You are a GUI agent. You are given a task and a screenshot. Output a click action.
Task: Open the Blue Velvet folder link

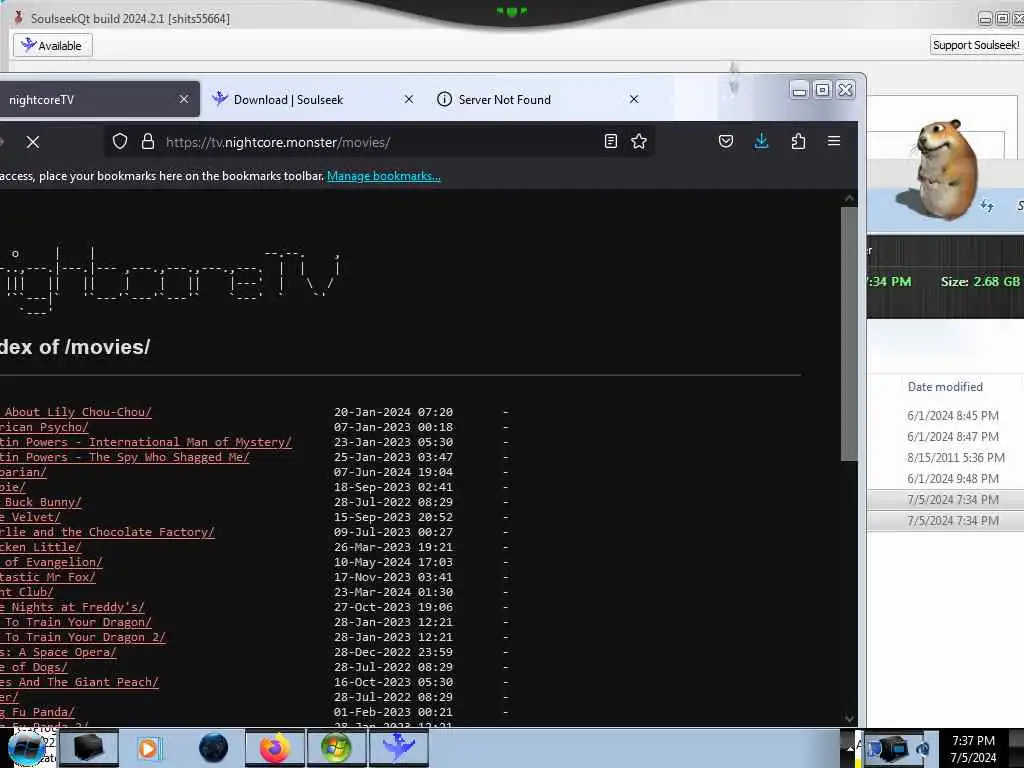coord(30,517)
